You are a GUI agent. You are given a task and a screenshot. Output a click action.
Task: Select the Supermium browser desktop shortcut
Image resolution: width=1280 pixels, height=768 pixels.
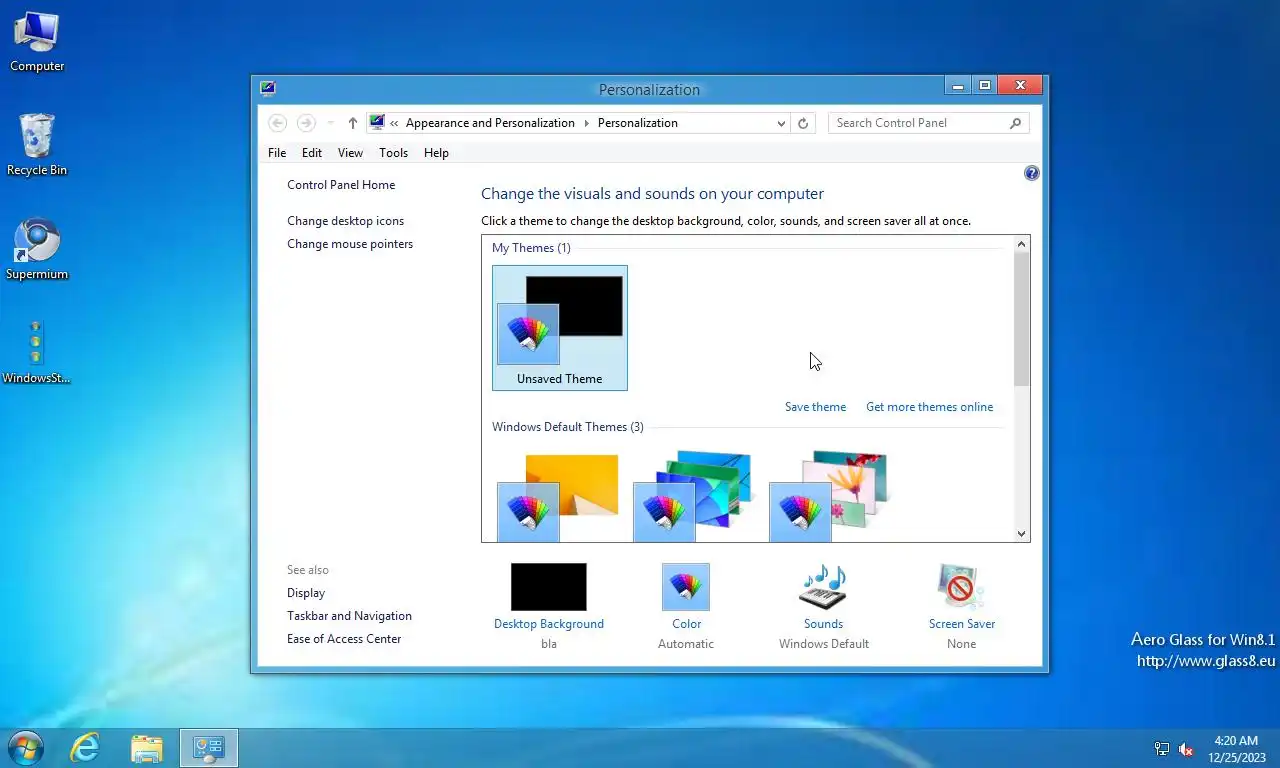(x=37, y=249)
